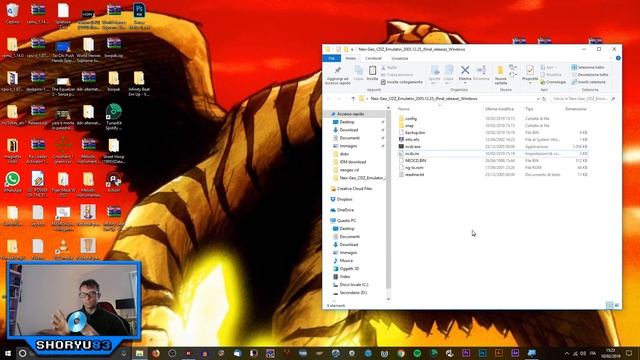The image size is (640, 360).
Task: Click the Cortana circle on taskbar
Action: [x=22, y=353]
